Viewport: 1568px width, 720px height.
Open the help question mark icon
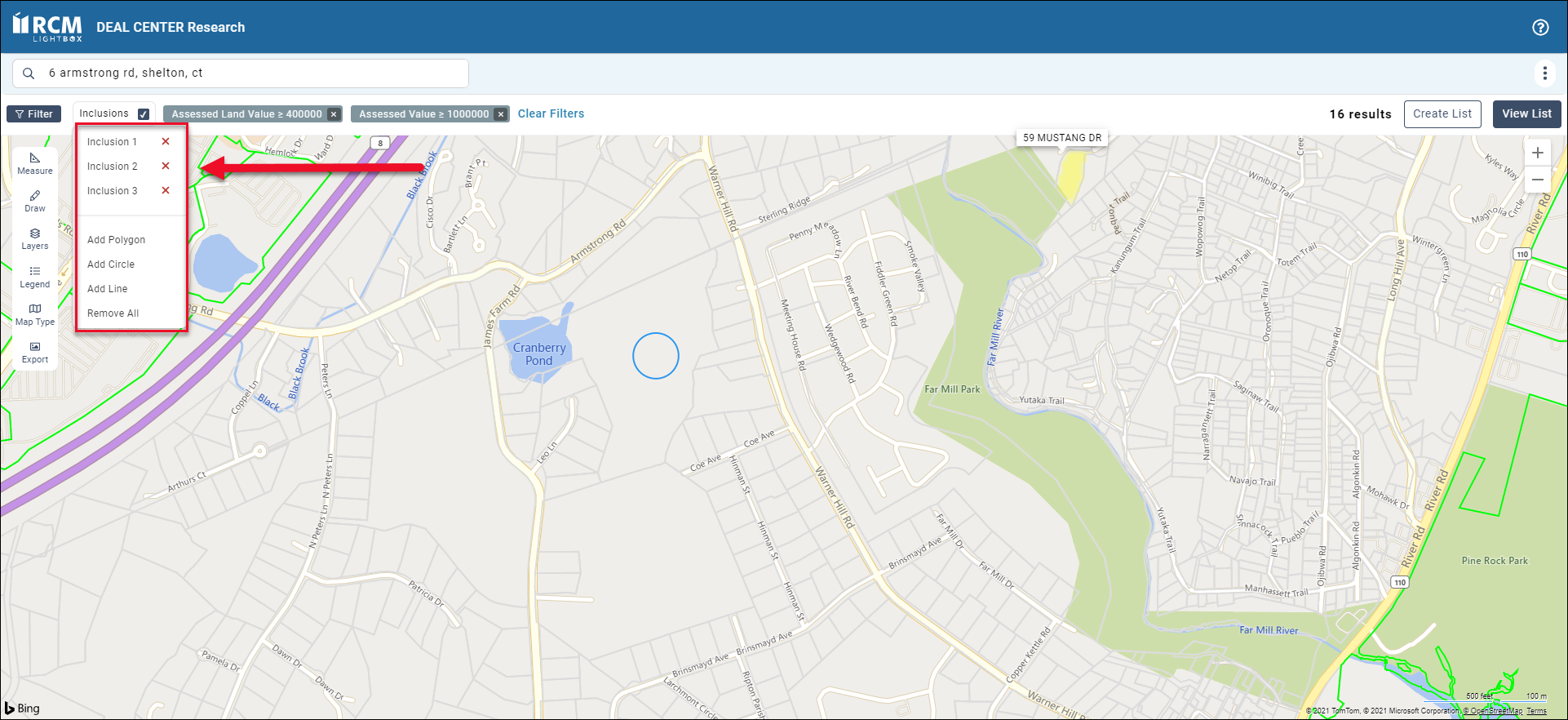(x=1540, y=27)
